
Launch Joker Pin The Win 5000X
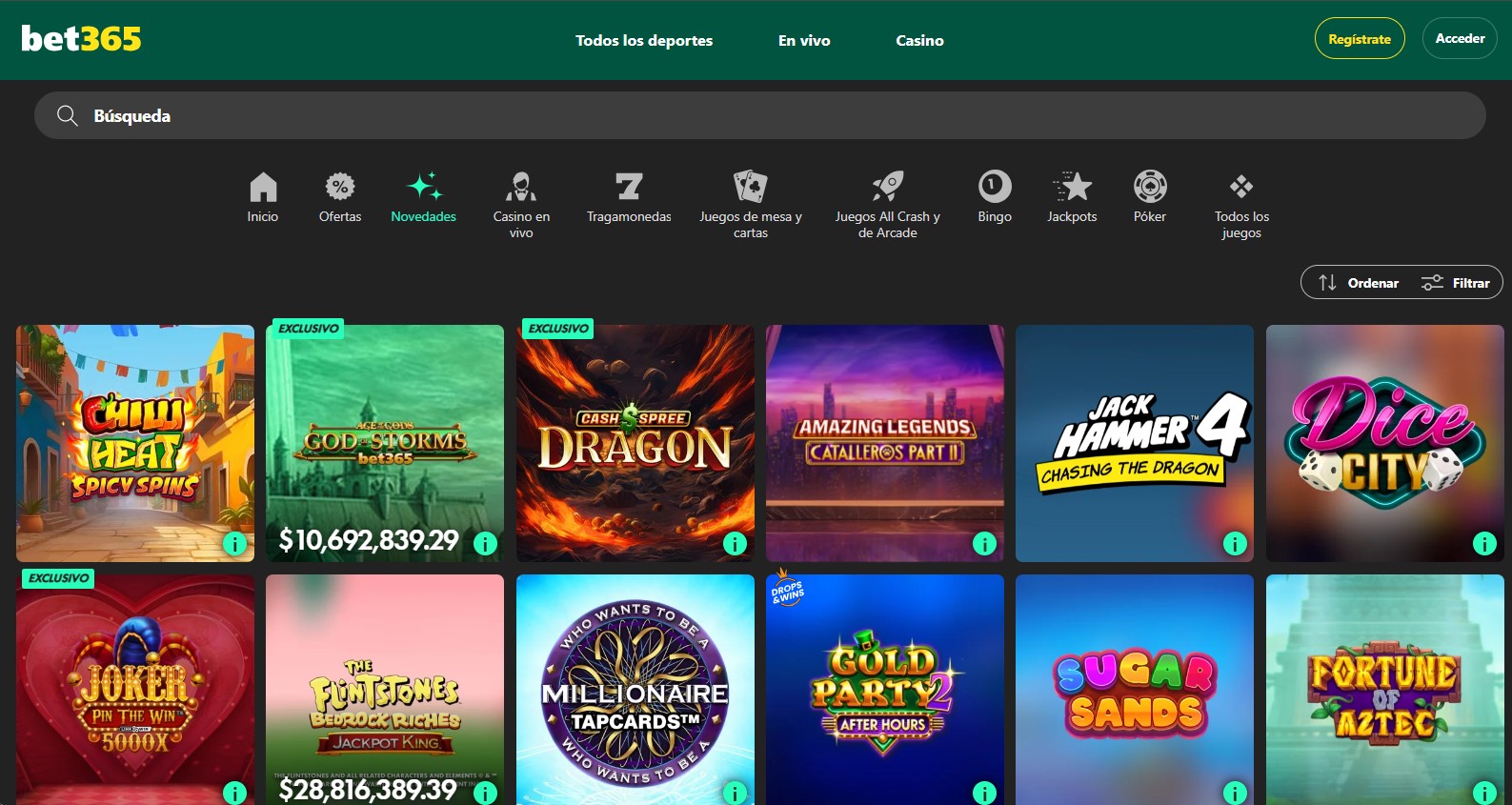click(x=135, y=690)
